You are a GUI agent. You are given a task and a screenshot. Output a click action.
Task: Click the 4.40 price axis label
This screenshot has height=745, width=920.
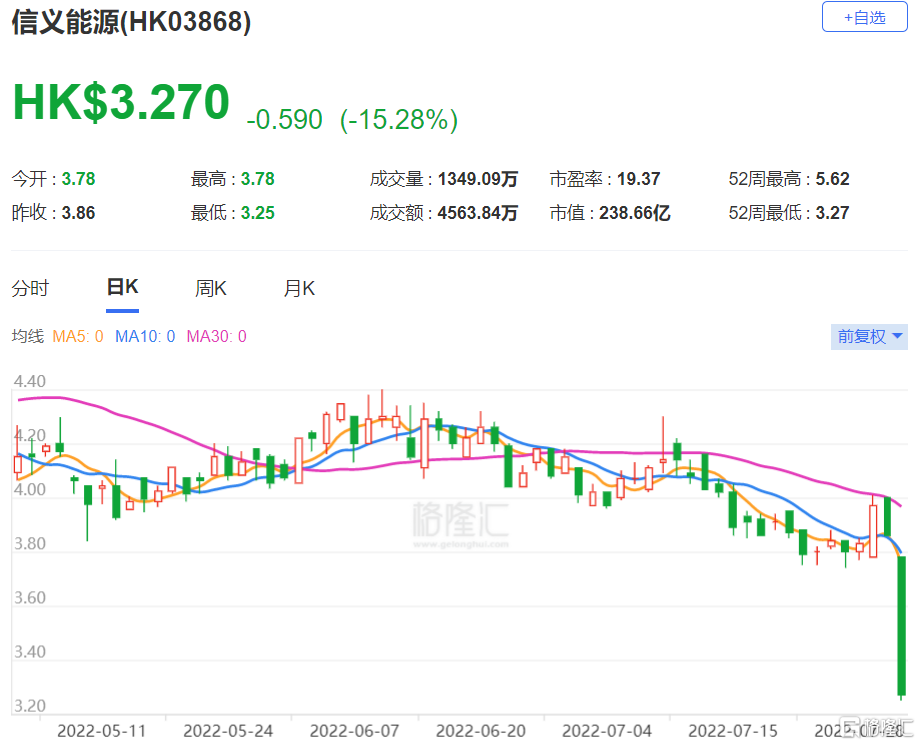point(29,381)
